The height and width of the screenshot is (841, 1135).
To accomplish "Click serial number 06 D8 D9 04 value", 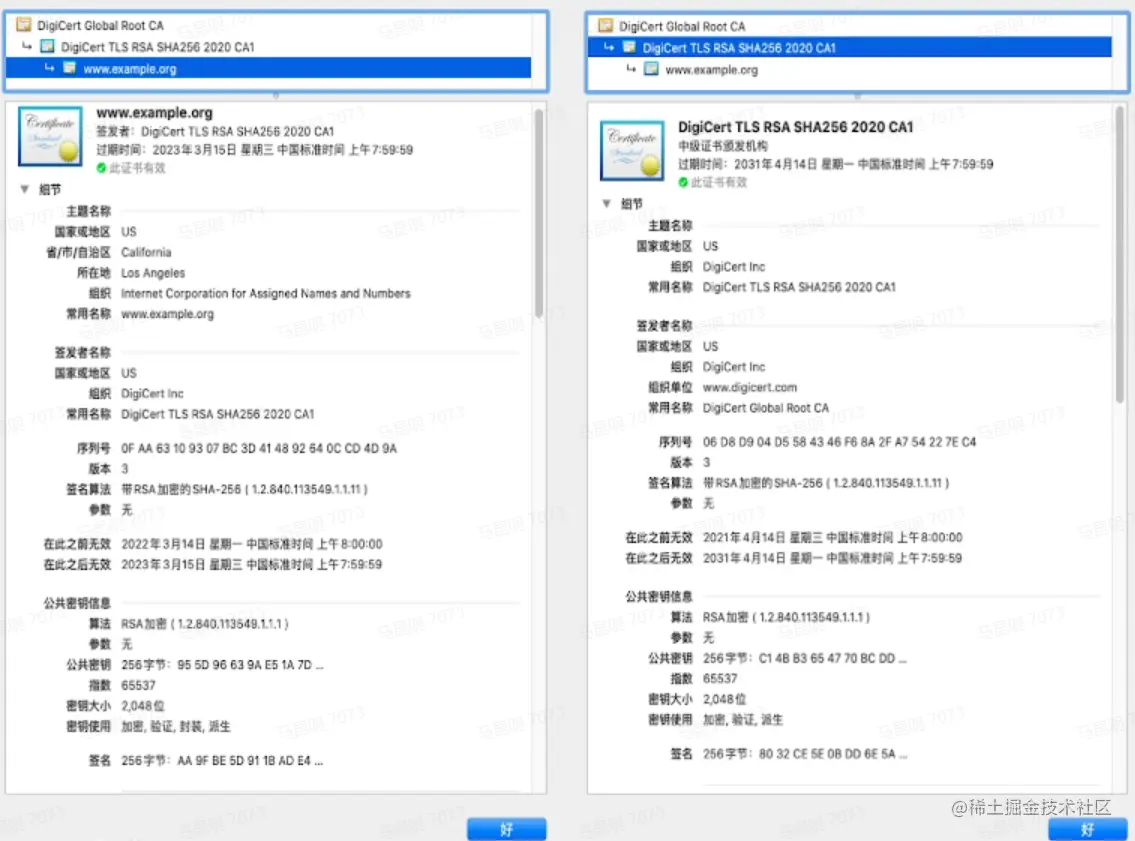I will pyautogui.click(x=840, y=442).
